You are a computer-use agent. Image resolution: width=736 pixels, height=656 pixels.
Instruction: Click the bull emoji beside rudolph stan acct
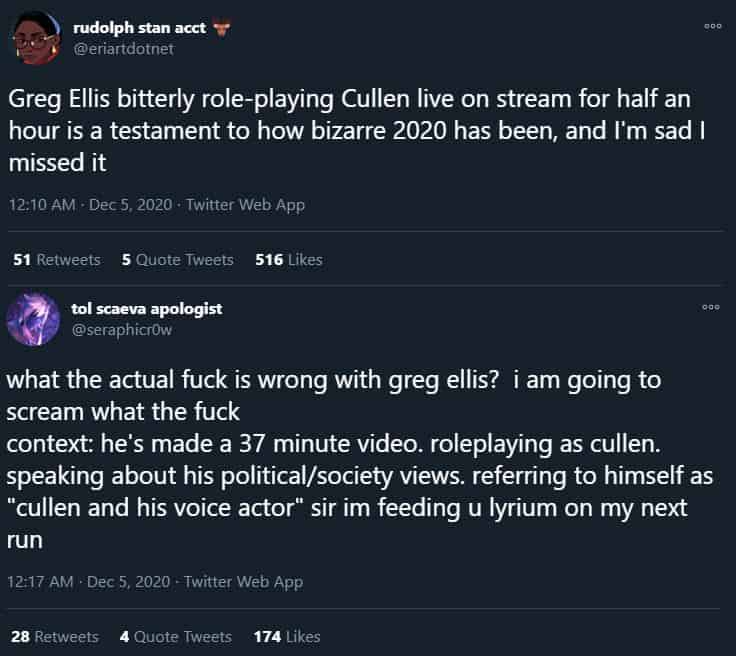tap(221, 28)
